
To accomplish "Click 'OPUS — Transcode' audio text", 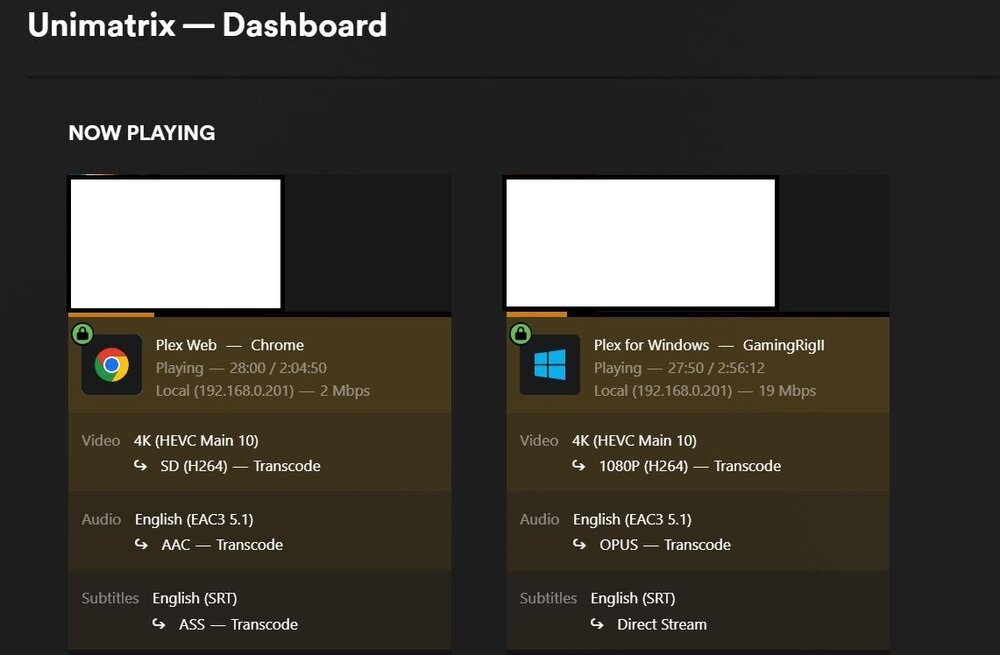I will pyautogui.click(x=665, y=545).
